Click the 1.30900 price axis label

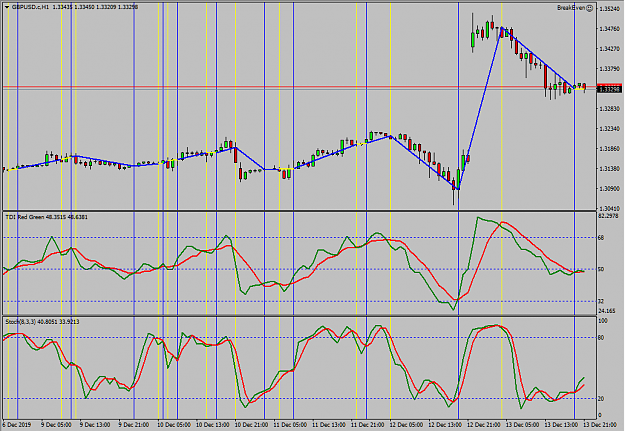[x=609, y=188]
